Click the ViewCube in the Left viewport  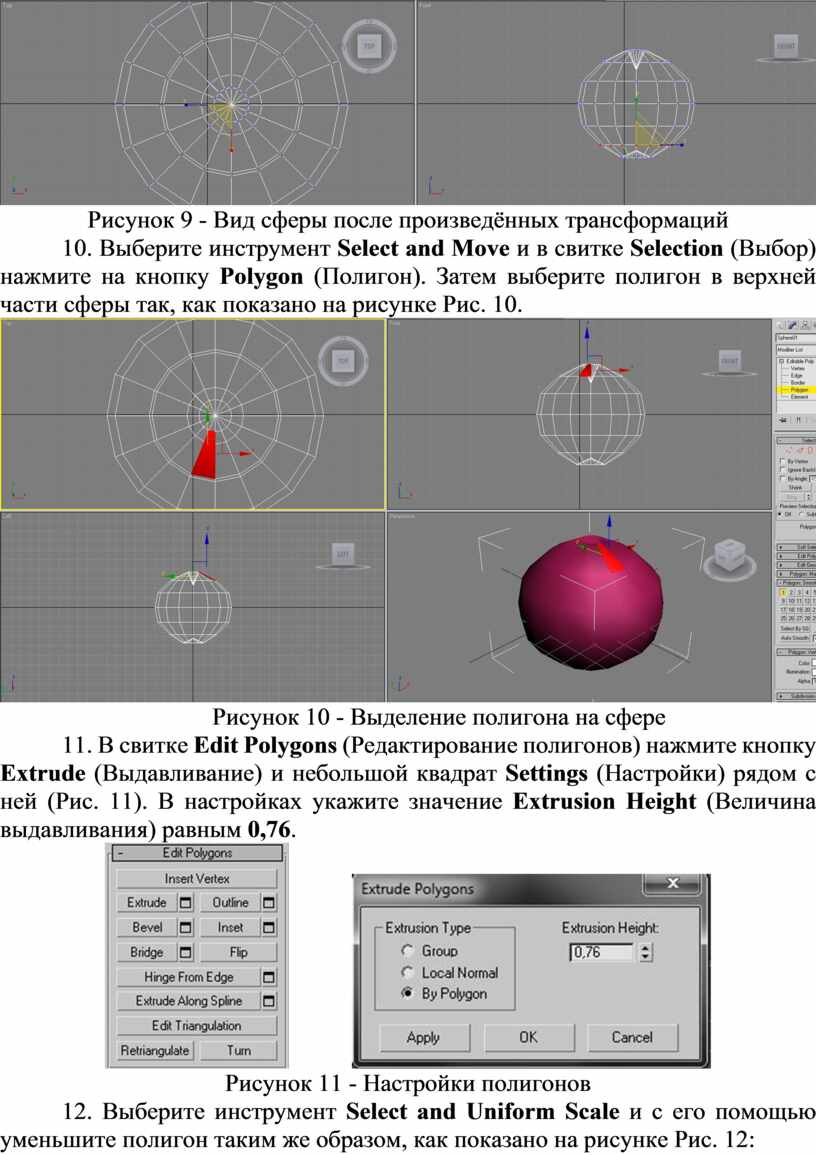342,556
